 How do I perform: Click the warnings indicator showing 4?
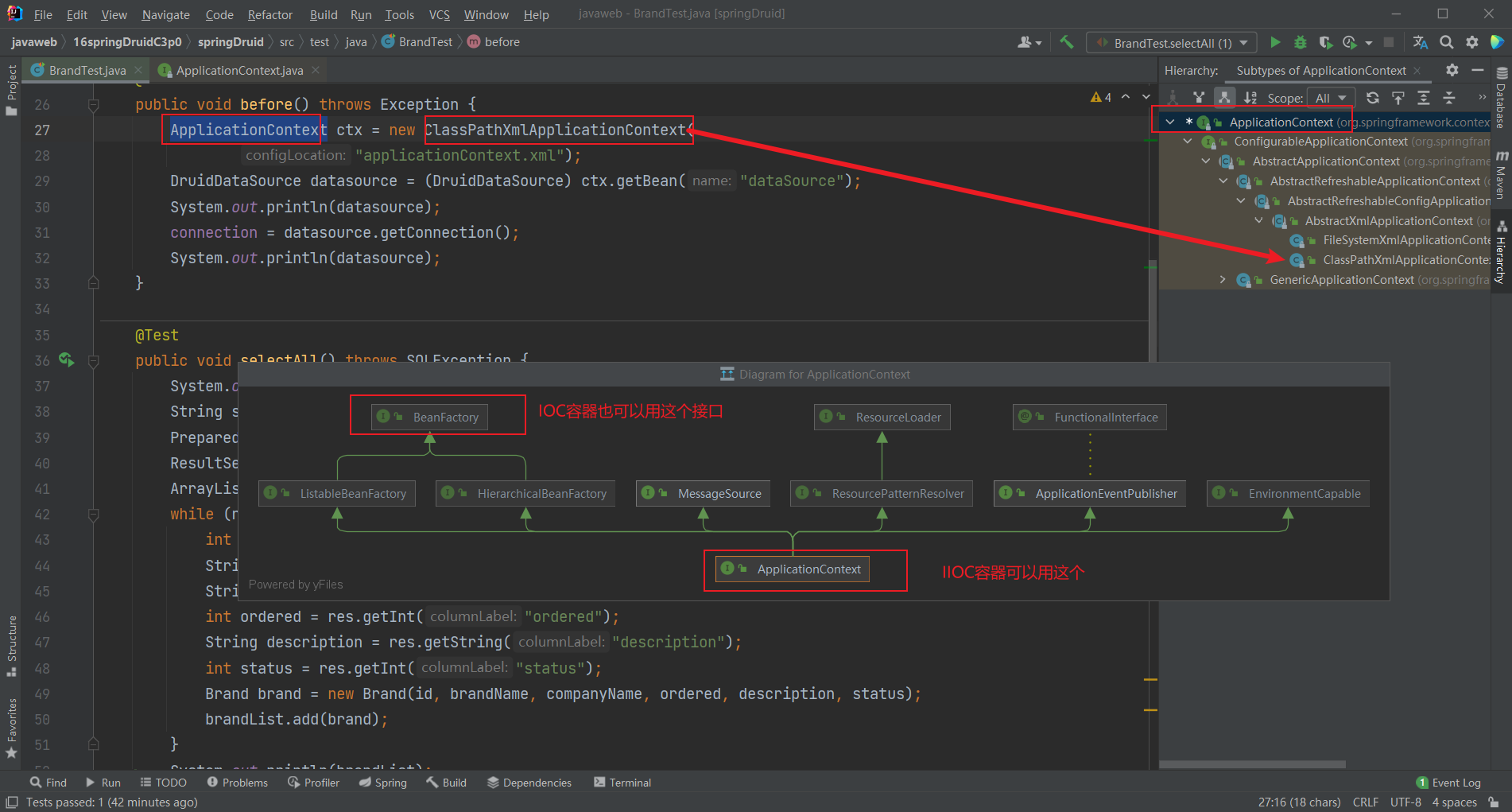click(1101, 97)
